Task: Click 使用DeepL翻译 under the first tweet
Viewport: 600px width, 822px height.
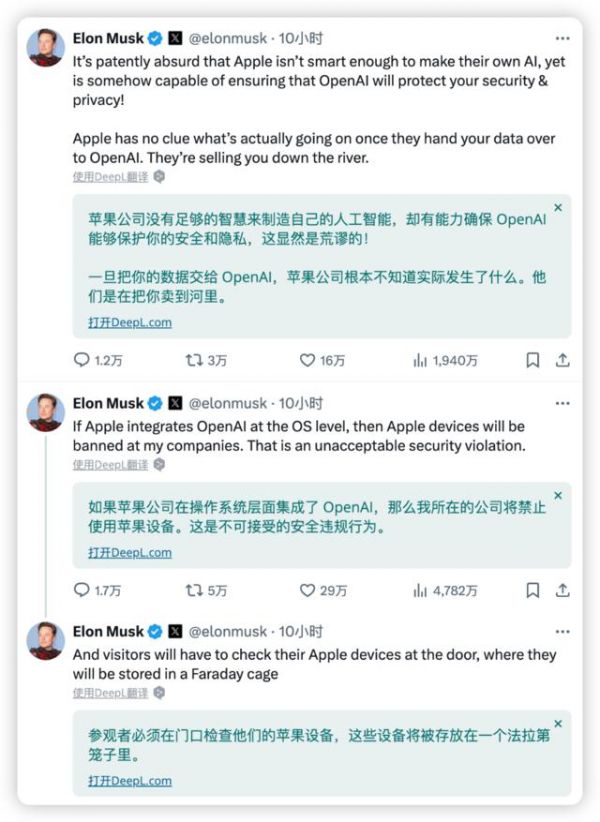Action: (110, 176)
